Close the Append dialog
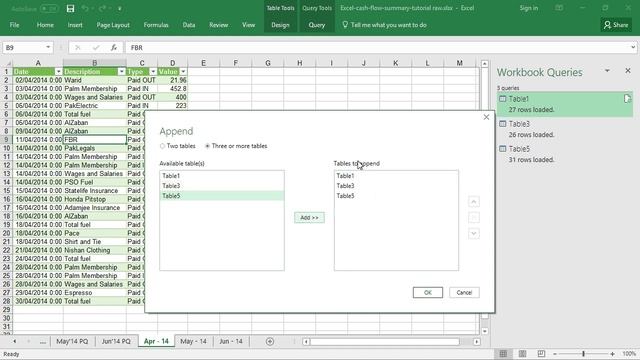This screenshot has height=360, width=640. [486, 117]
